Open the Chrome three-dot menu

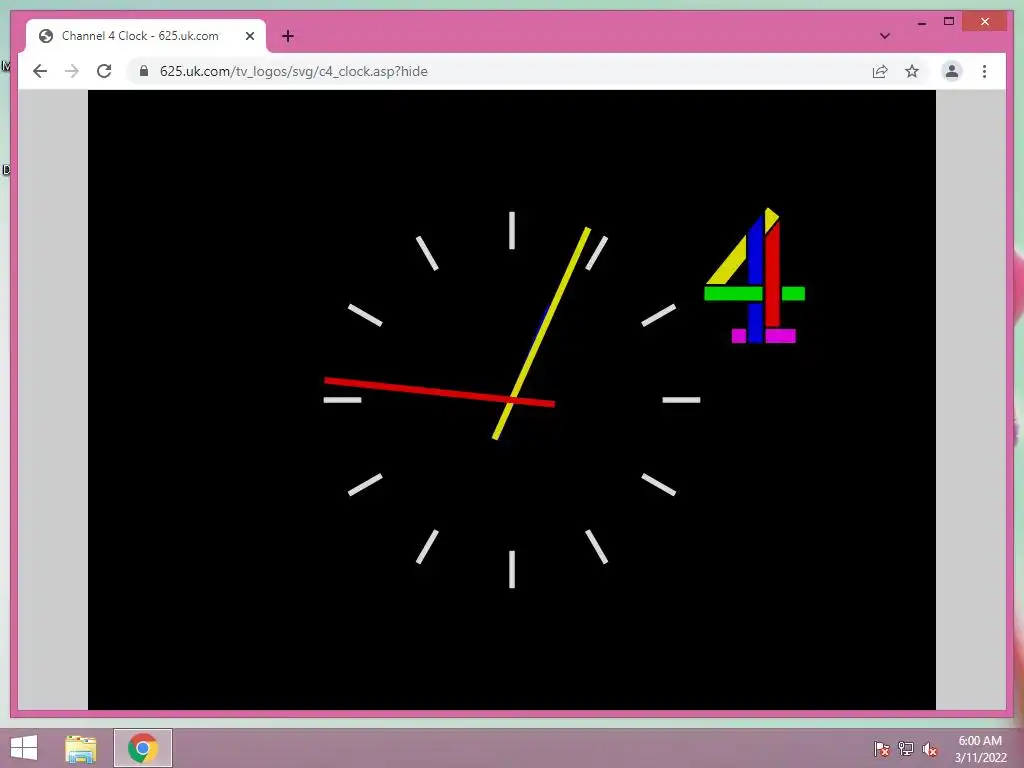984,71
